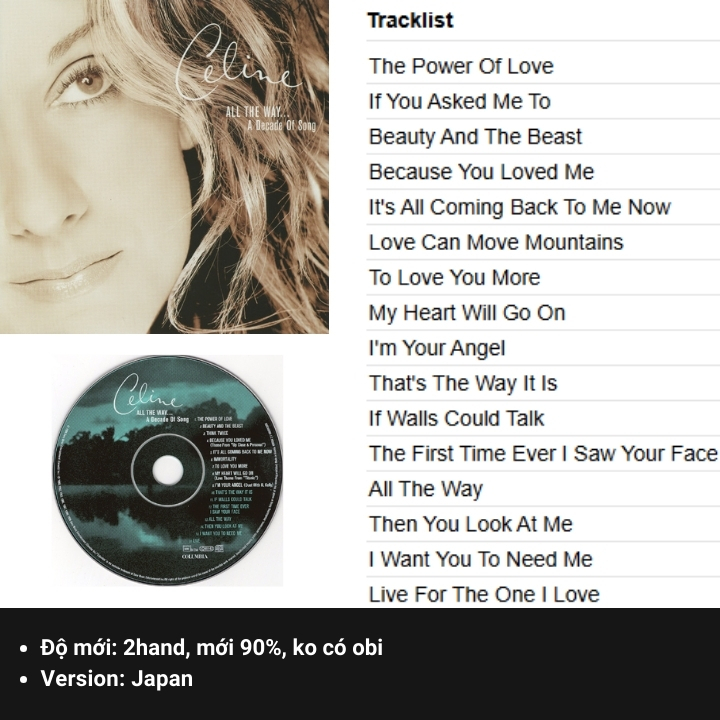Click the Tracklist heading

click(x=411, y=20)
